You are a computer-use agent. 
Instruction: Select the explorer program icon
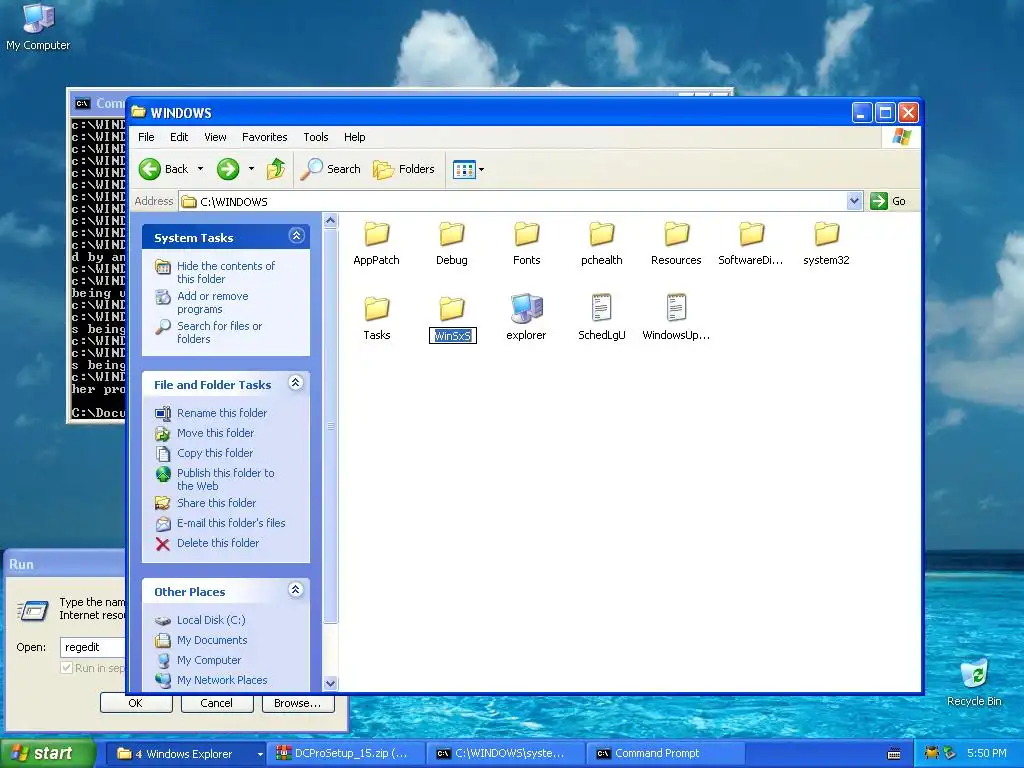click(526, 308)
